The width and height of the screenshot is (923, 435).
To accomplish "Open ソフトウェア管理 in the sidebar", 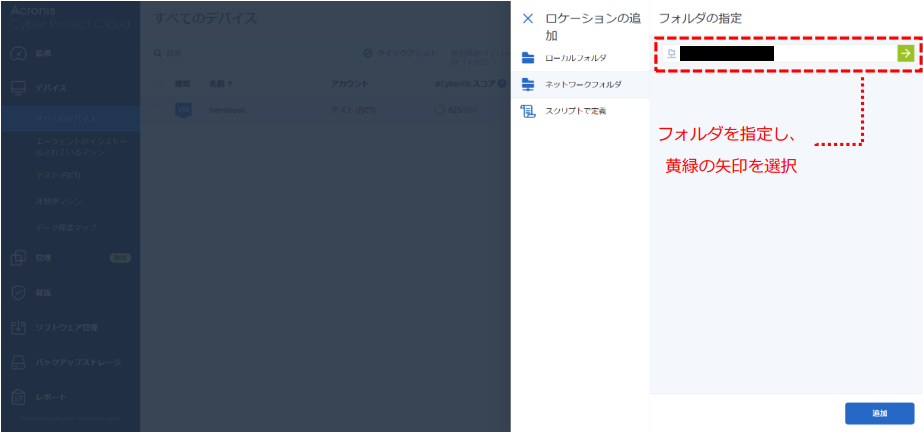I will point(68,327).
